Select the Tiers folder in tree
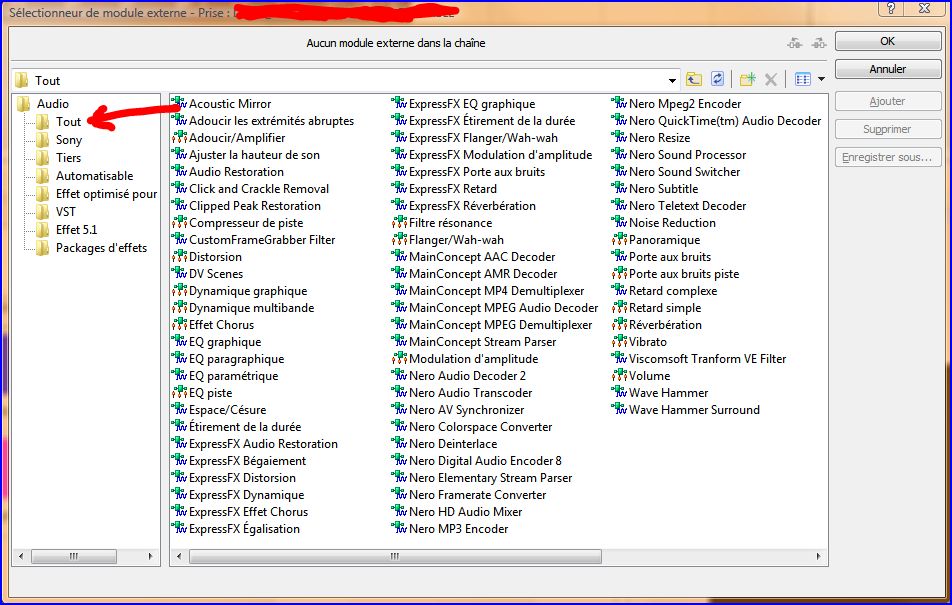 (68, 157)
